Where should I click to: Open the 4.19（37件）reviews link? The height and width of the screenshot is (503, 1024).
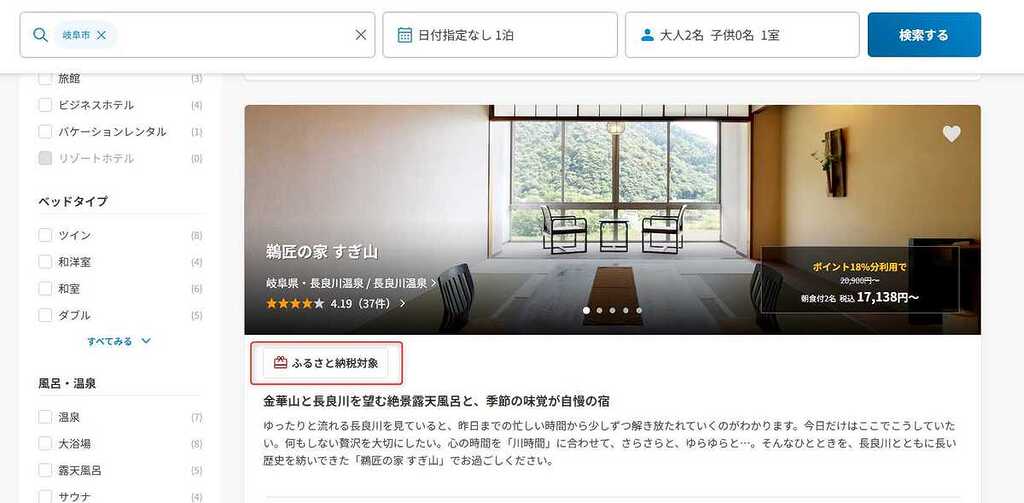click(368, 304)
